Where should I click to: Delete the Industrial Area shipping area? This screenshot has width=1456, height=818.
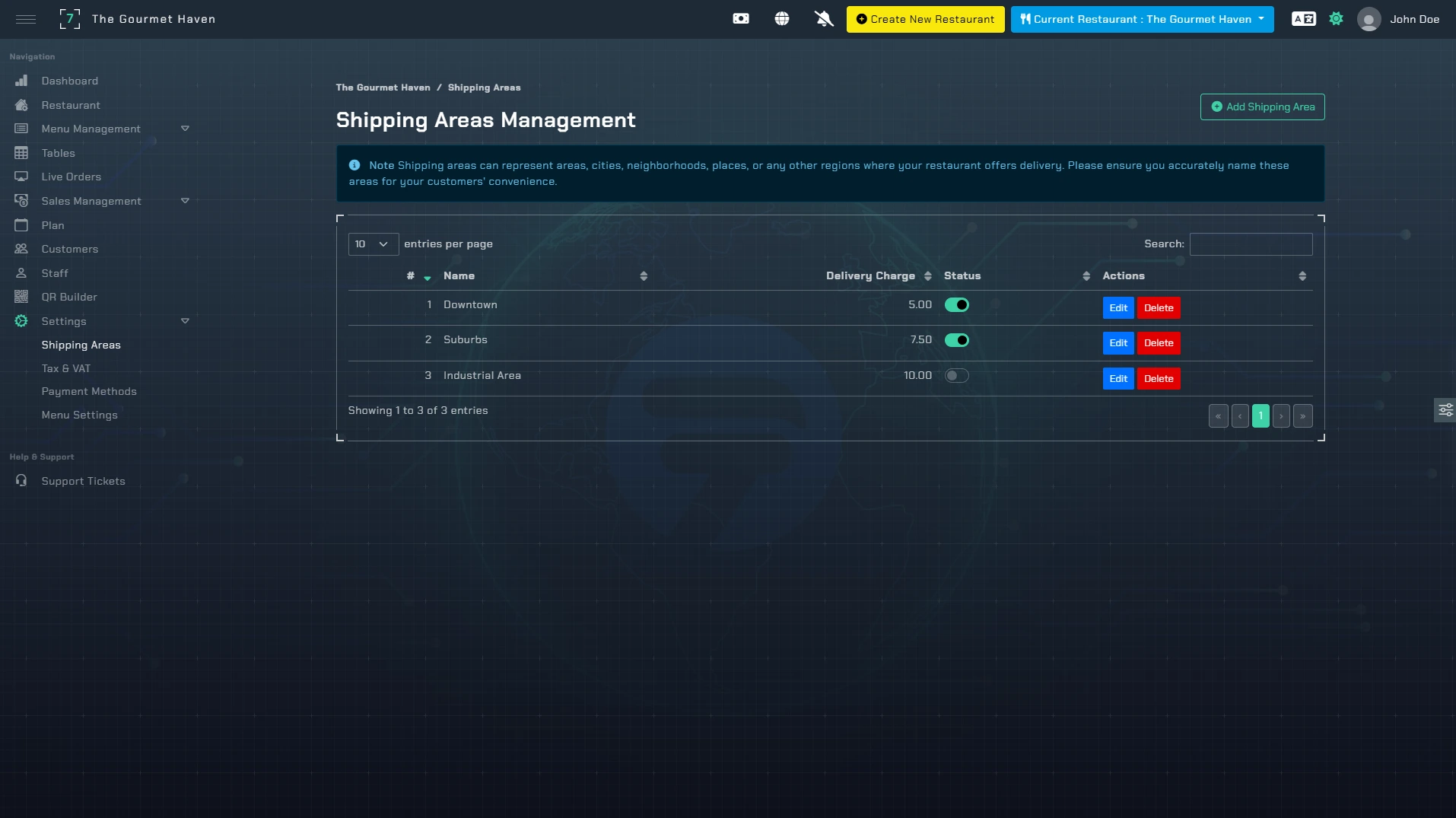click(x=1159, y=379)
